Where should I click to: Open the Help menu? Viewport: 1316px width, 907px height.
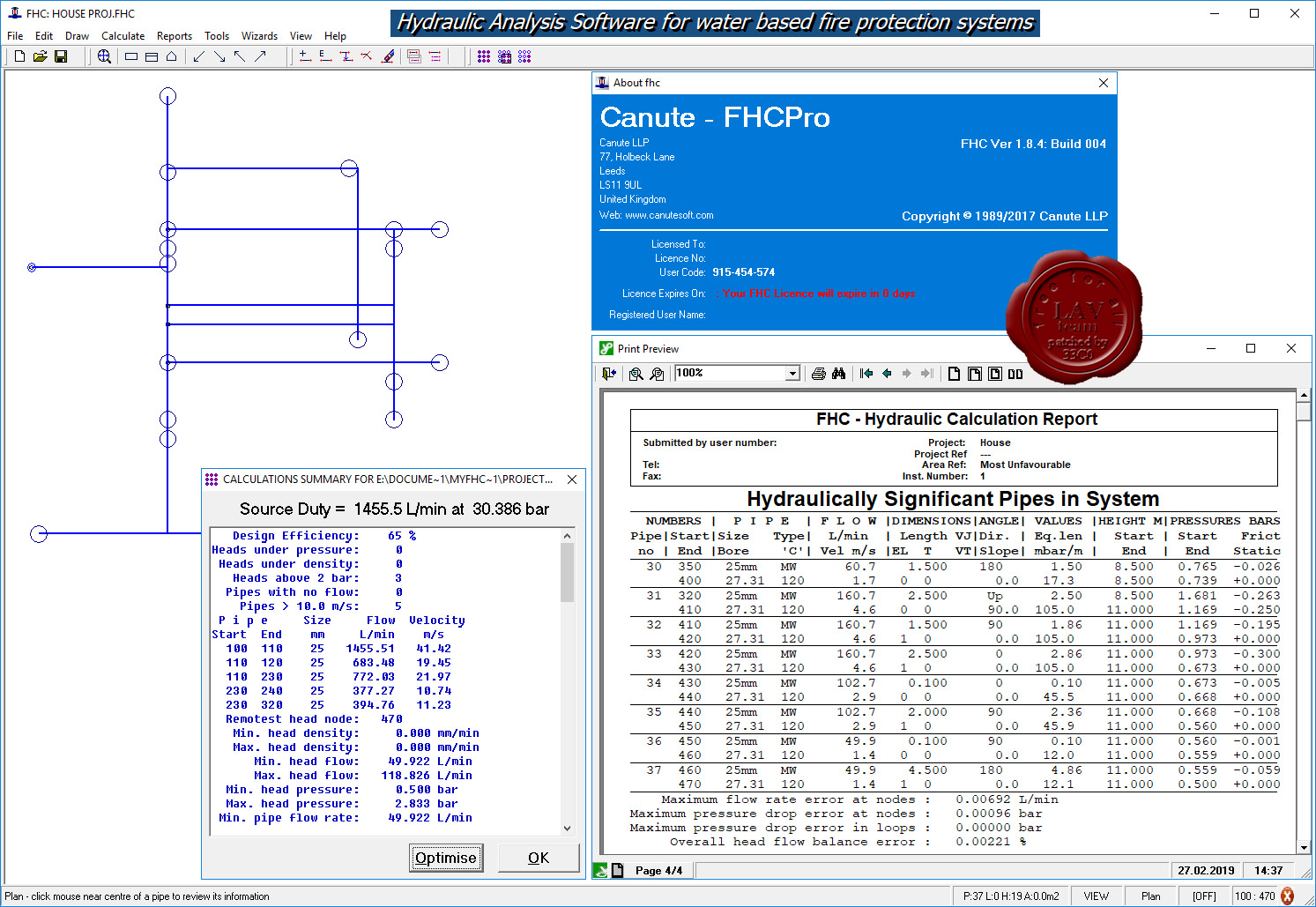point(335,36)
